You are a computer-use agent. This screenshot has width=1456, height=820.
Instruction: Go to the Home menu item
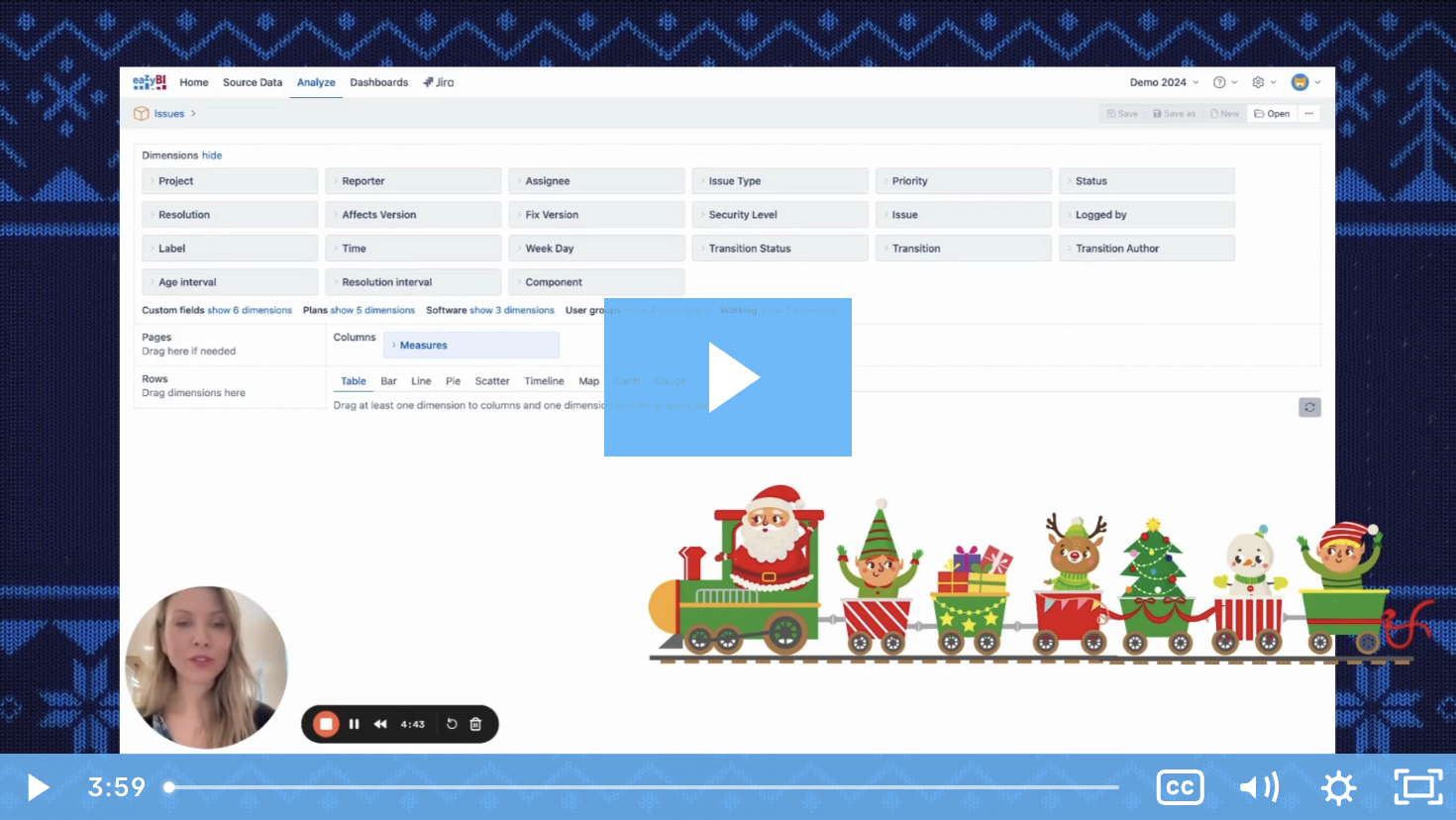[x=194, y=82]
